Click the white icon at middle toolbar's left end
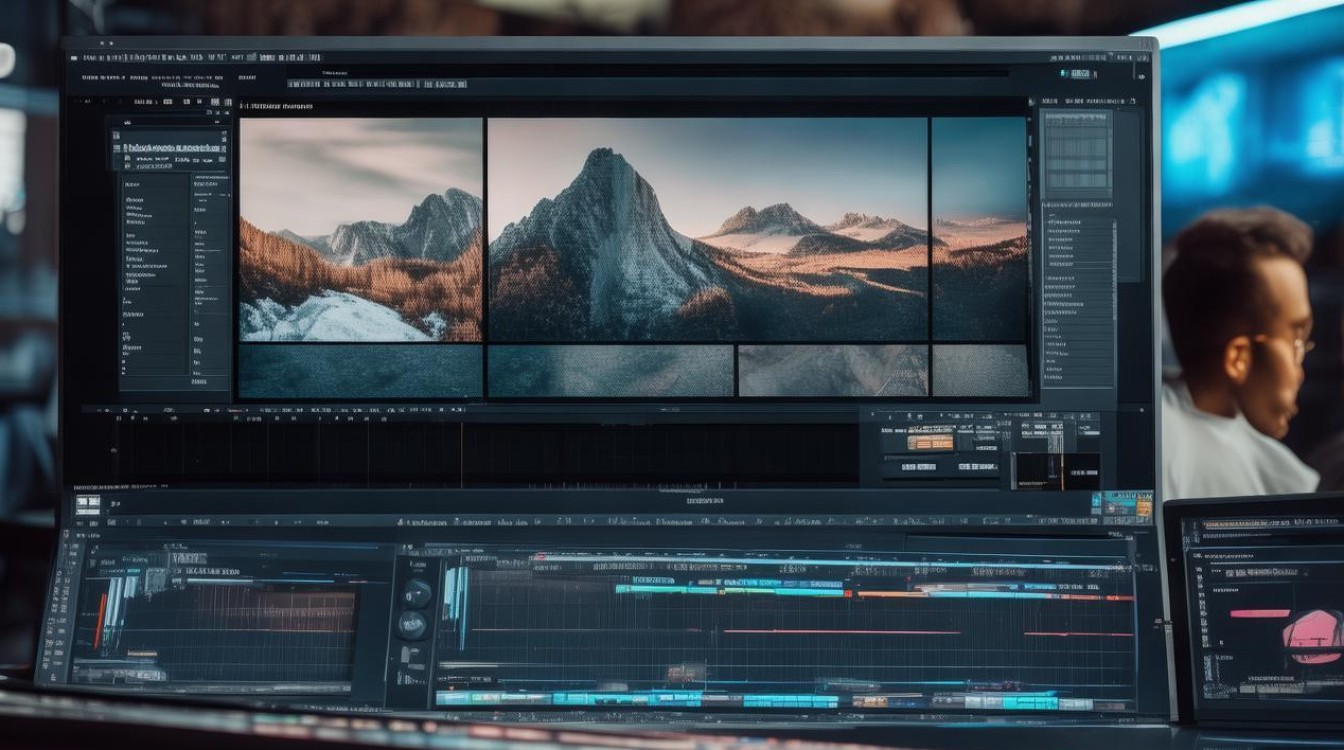The height and width of the screenshot is (750, 1344). pyautogui.click(x=88, y=505)
